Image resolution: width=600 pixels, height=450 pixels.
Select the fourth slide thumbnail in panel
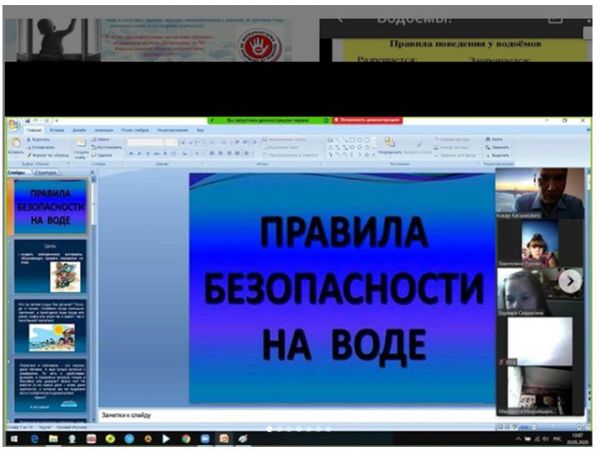(49, 383)
